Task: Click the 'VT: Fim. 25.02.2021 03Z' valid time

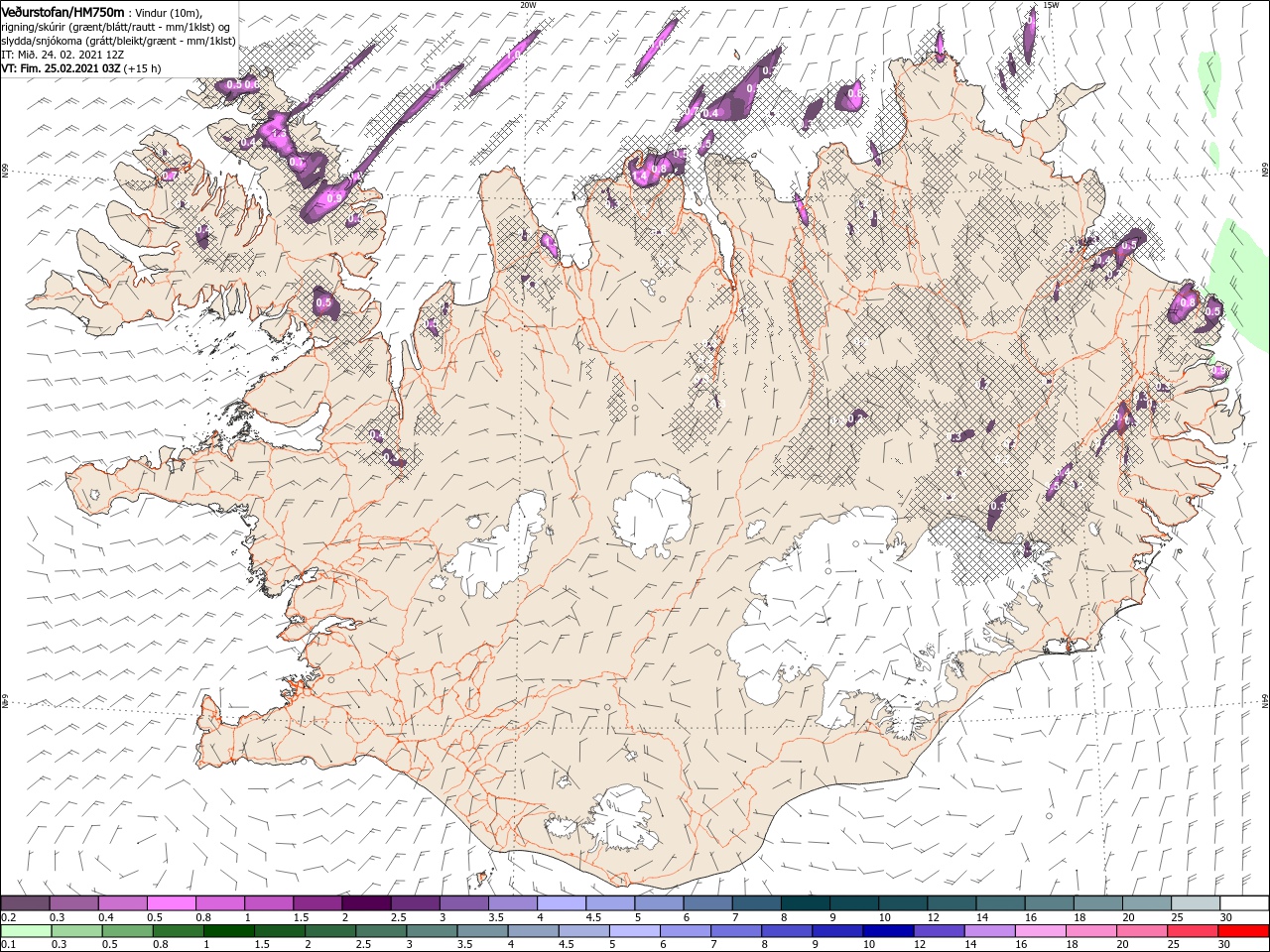Action: tap(62, 68)
